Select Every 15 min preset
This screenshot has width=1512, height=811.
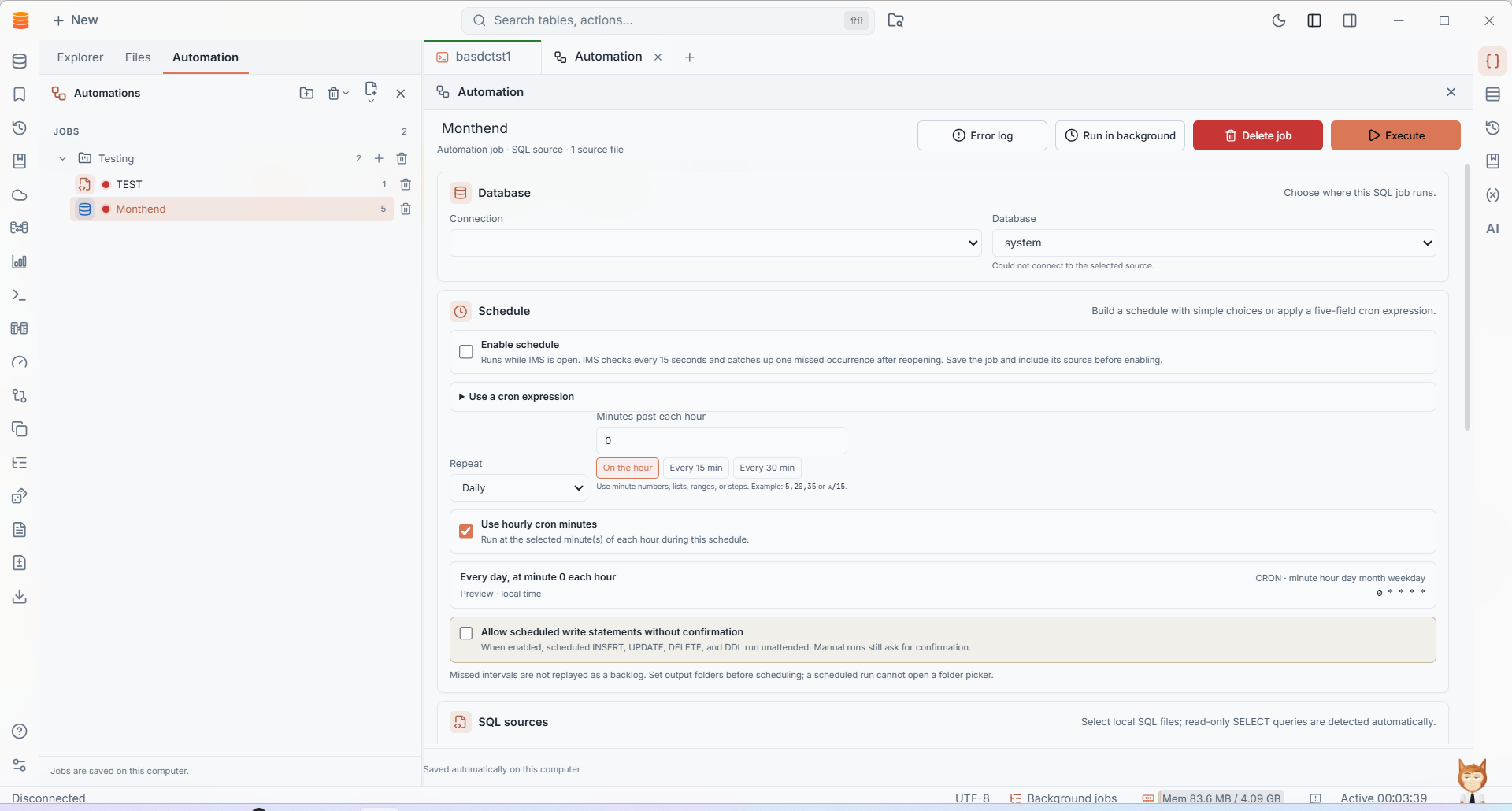[696, 468]
